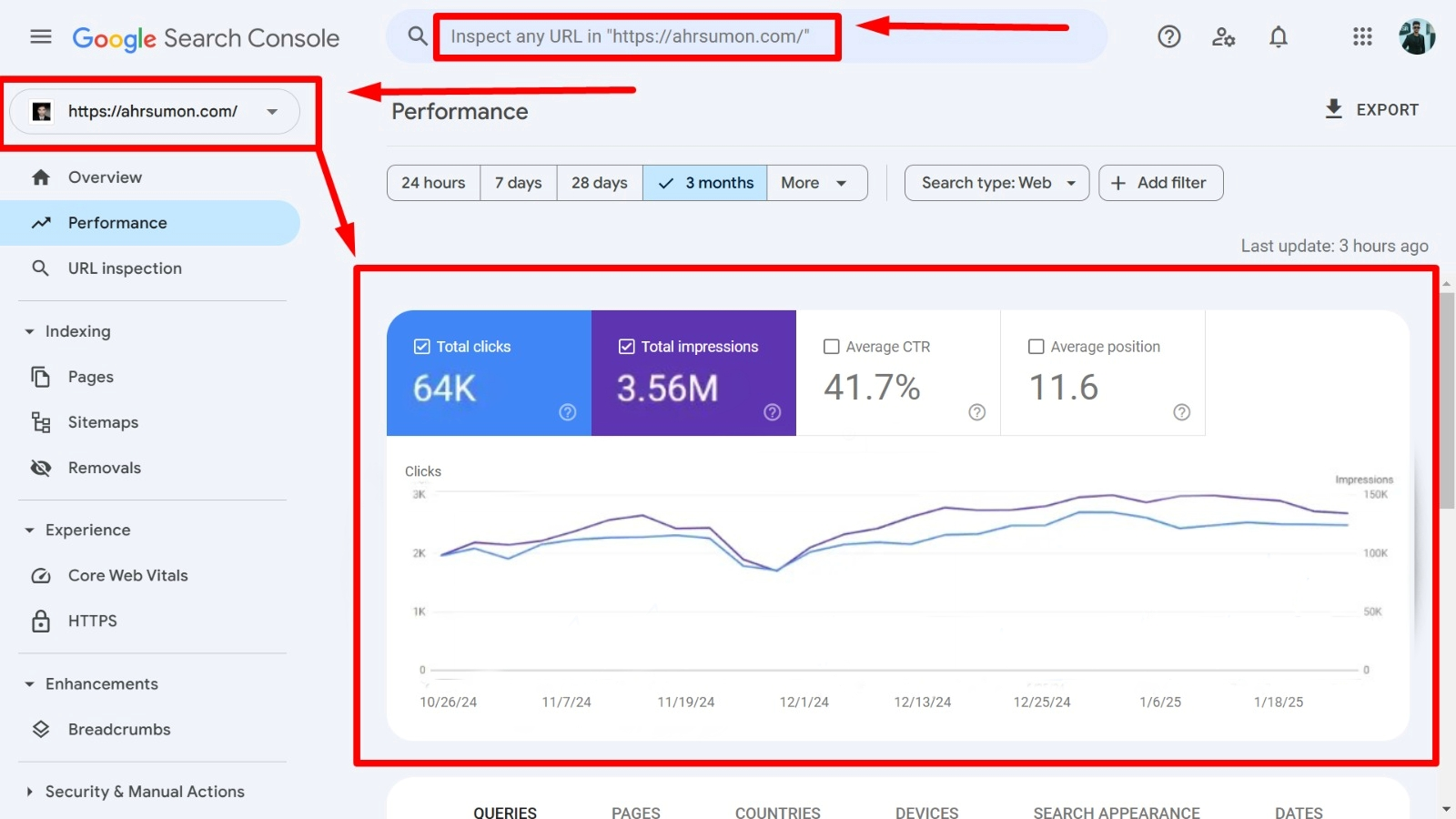Click the Pages document icon
The width and height of the screenshot is (1456, 819).
point(41,377)
